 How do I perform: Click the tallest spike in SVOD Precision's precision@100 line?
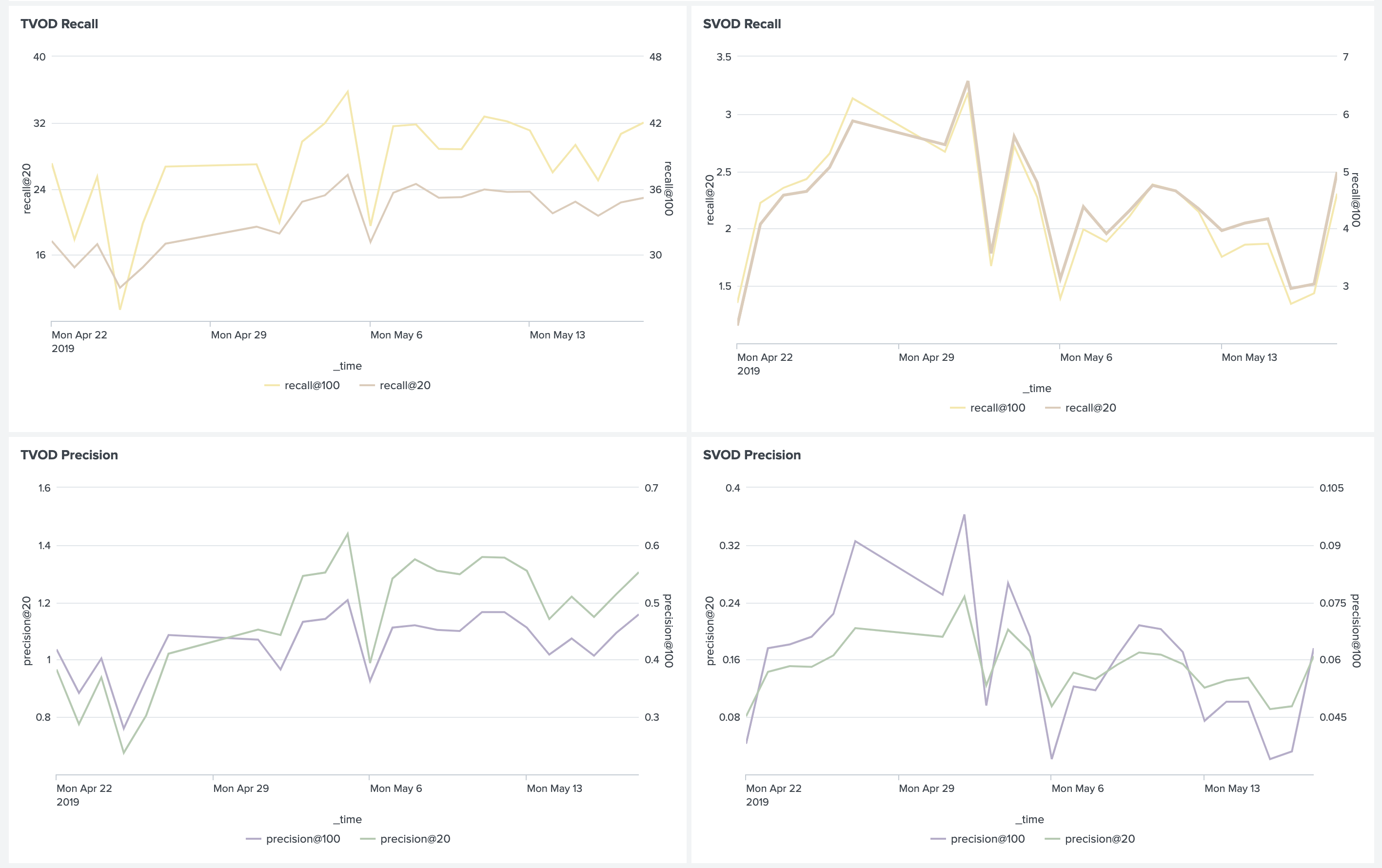(x=964, y=515)
